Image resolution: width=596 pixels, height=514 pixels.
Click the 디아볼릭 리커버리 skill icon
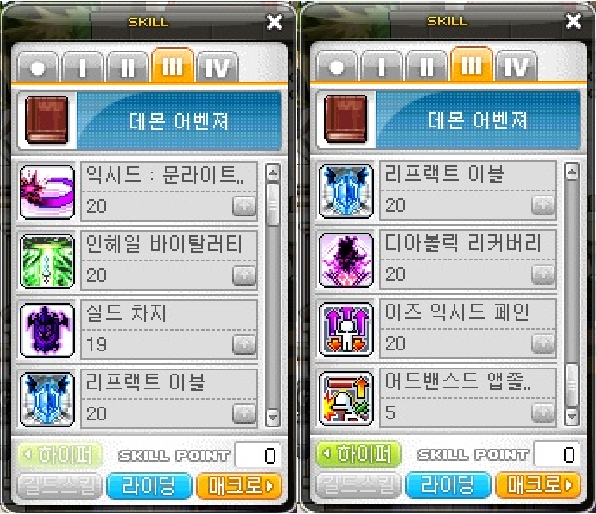click(346, 260)
